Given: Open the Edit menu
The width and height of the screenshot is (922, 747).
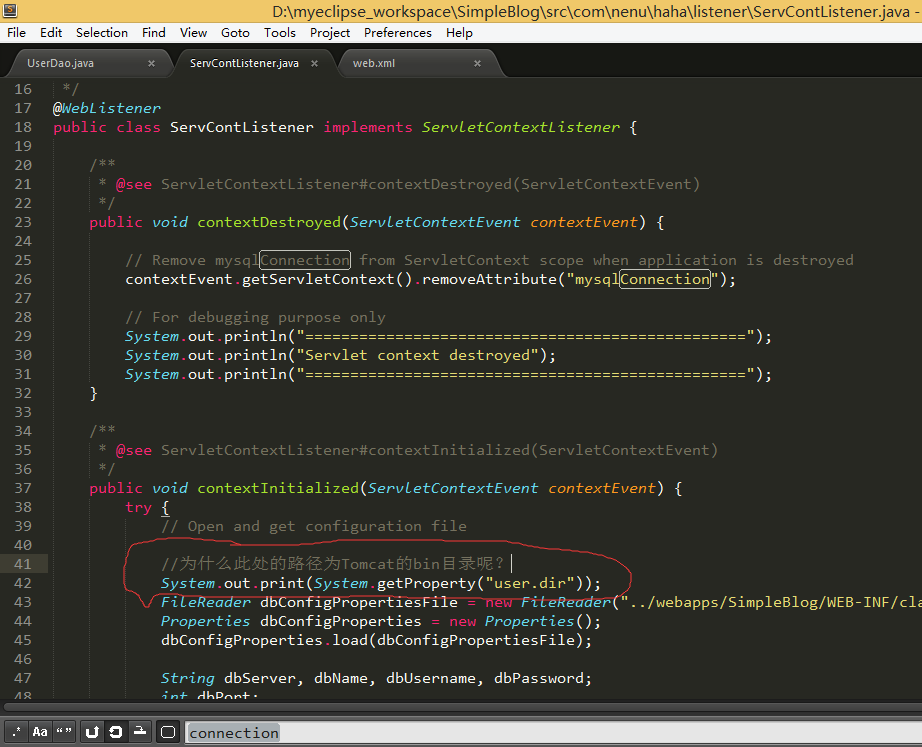Looking at the screenshot, I should [x=51, y=33].
